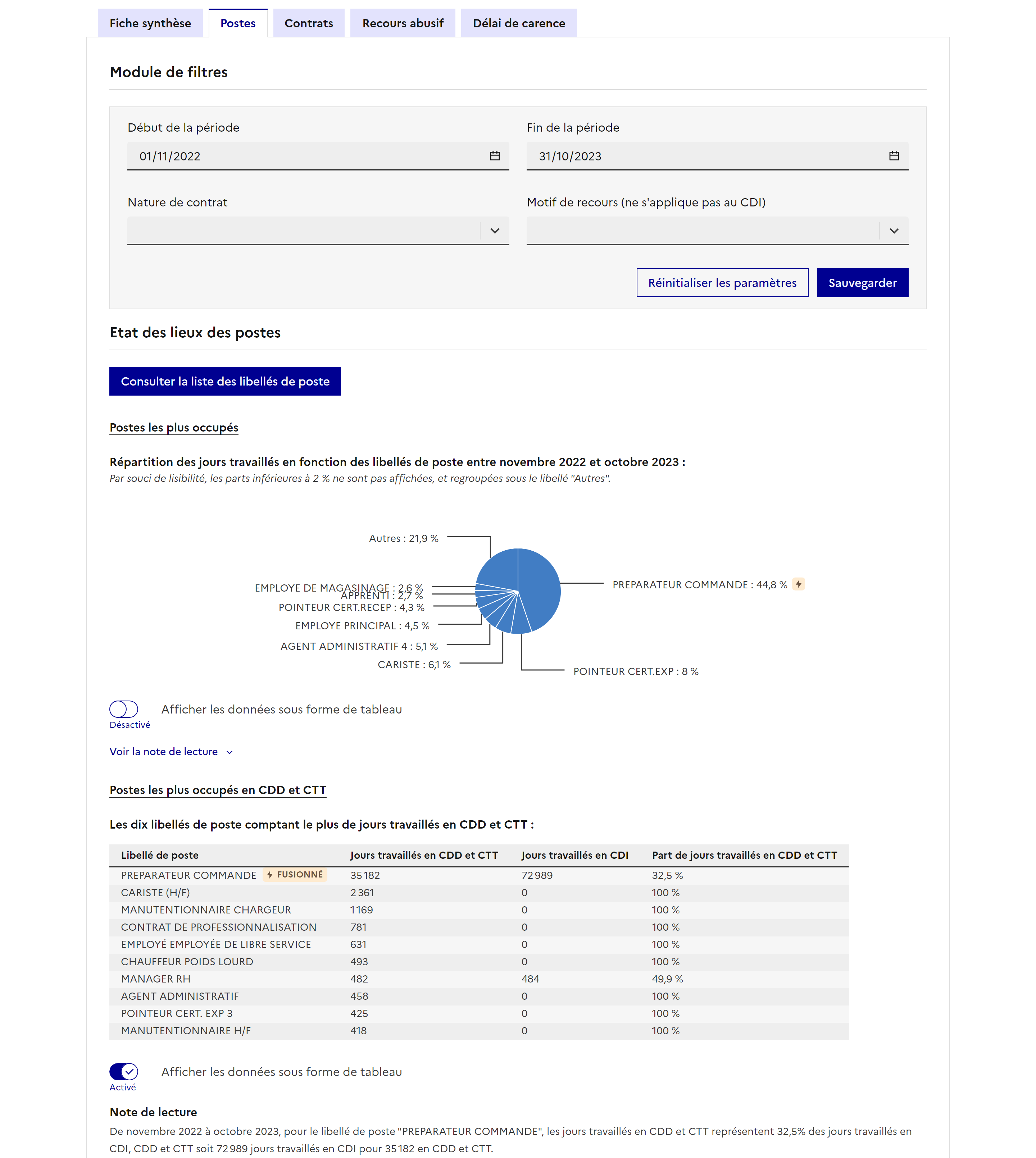The width and height of the screenshot is (1036, 1158).
Task: Click lightning icon beside PREPARATEUR COMMANDE pie label
Action: pos(799,584)
